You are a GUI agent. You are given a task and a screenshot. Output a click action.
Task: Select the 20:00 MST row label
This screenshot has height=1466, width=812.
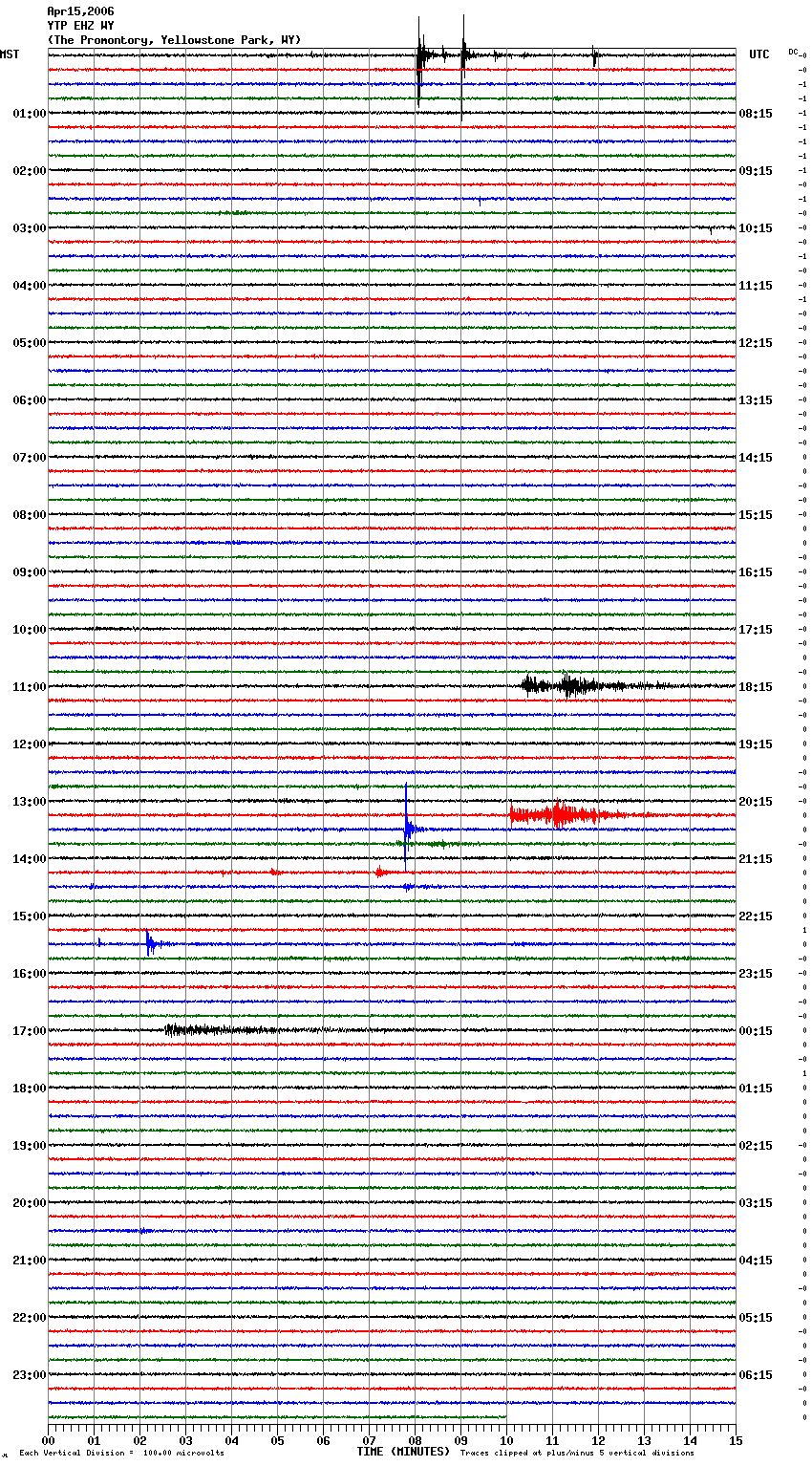pos(30,1203)
